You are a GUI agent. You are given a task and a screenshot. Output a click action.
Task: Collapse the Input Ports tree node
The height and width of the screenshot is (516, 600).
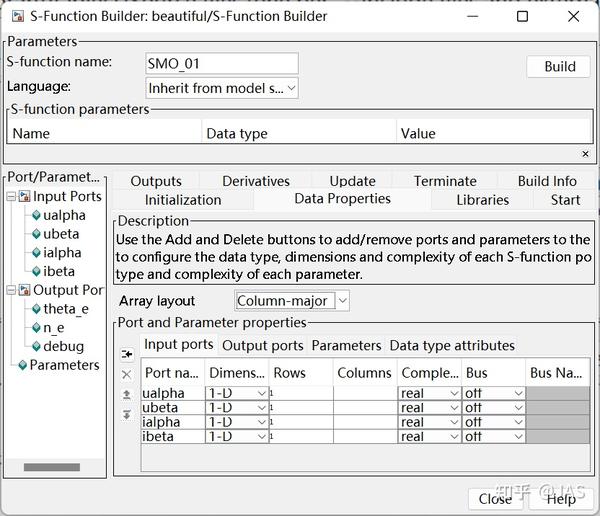pos(11,197)
